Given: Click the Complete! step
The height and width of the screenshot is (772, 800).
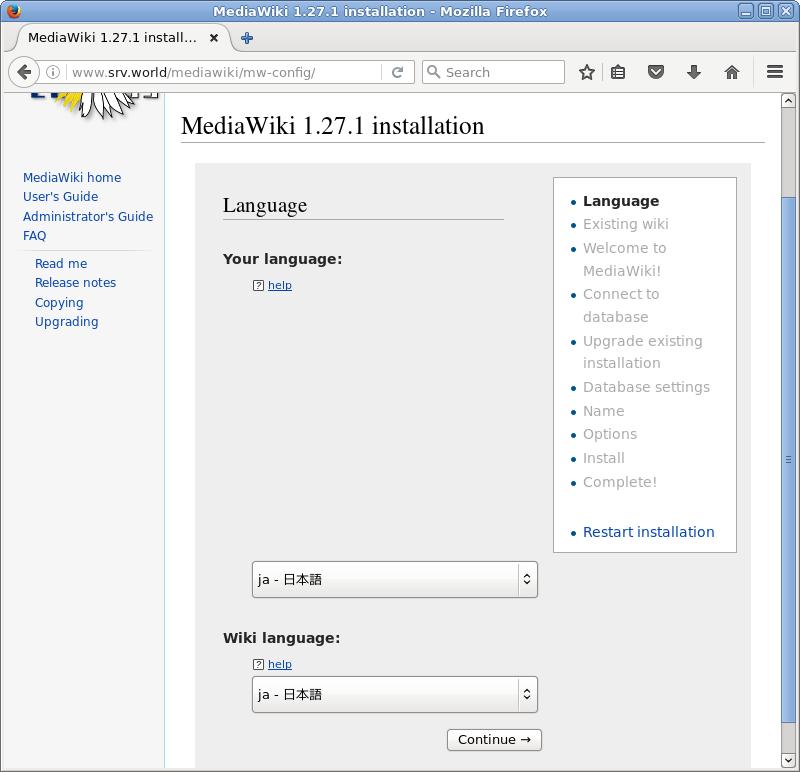Looking at the screenshot, I should click(x=620, y=482).
